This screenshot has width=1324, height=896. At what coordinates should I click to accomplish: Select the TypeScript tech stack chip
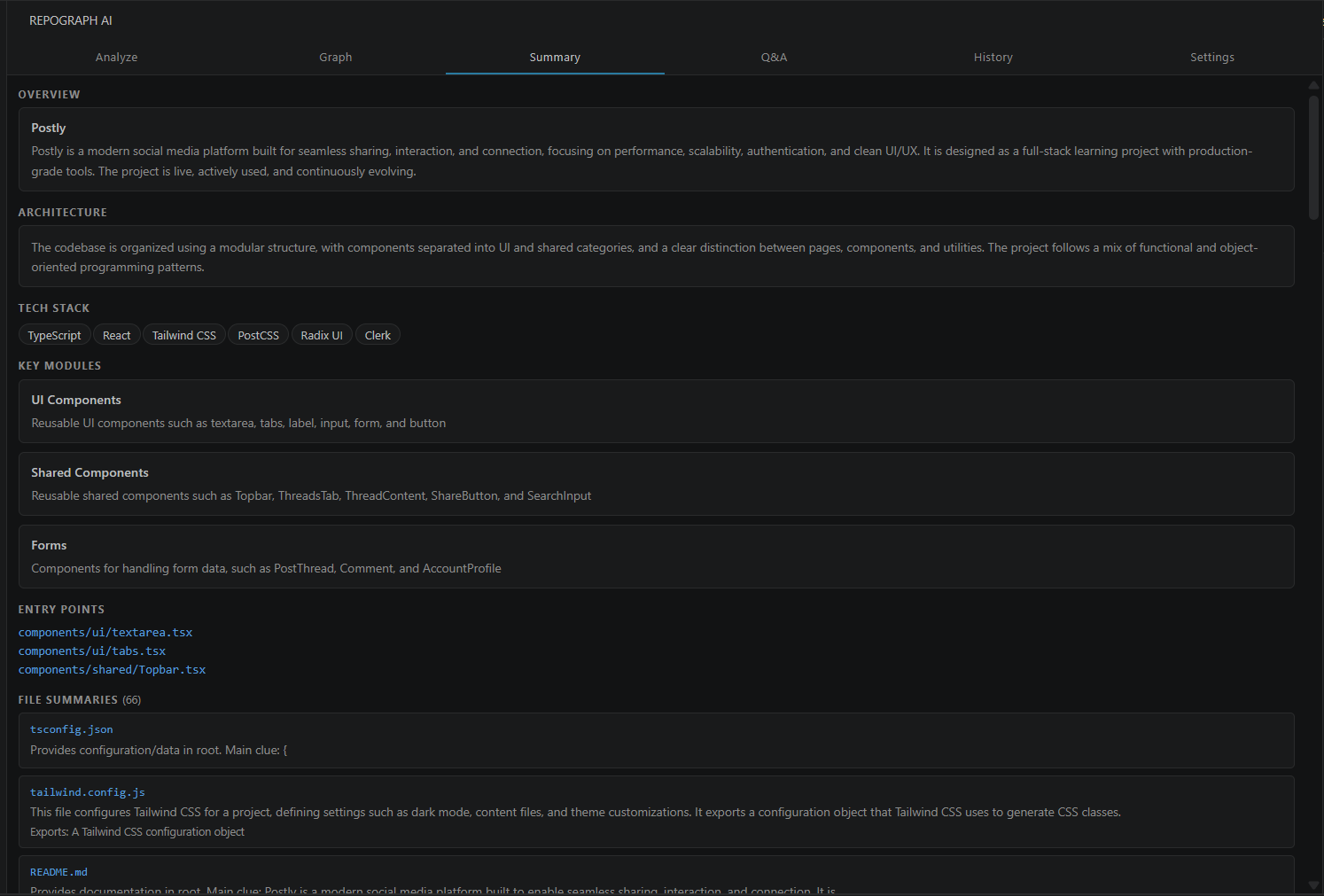point(54,334)
